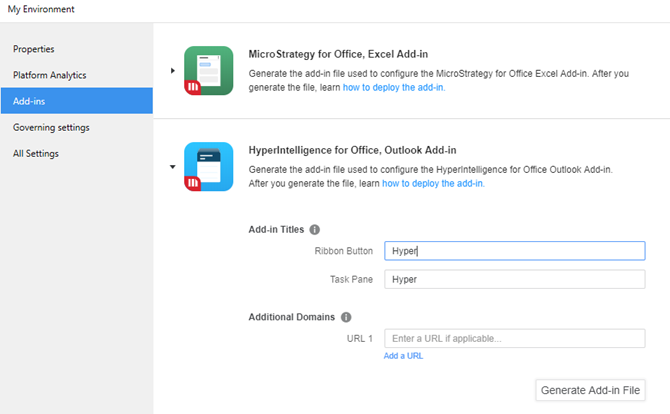Click the info icon beside Add-in Titles

[x=314, y=229]
